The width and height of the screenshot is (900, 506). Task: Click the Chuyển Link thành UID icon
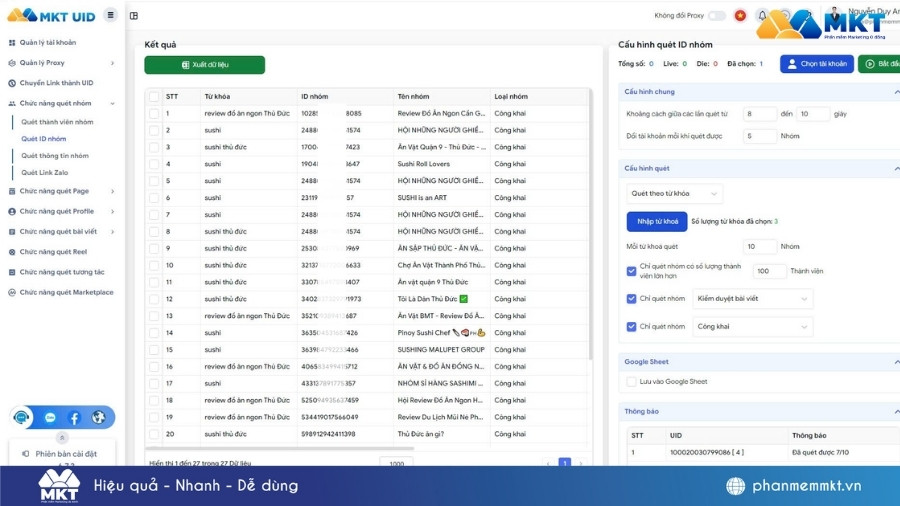pos(12,83)
